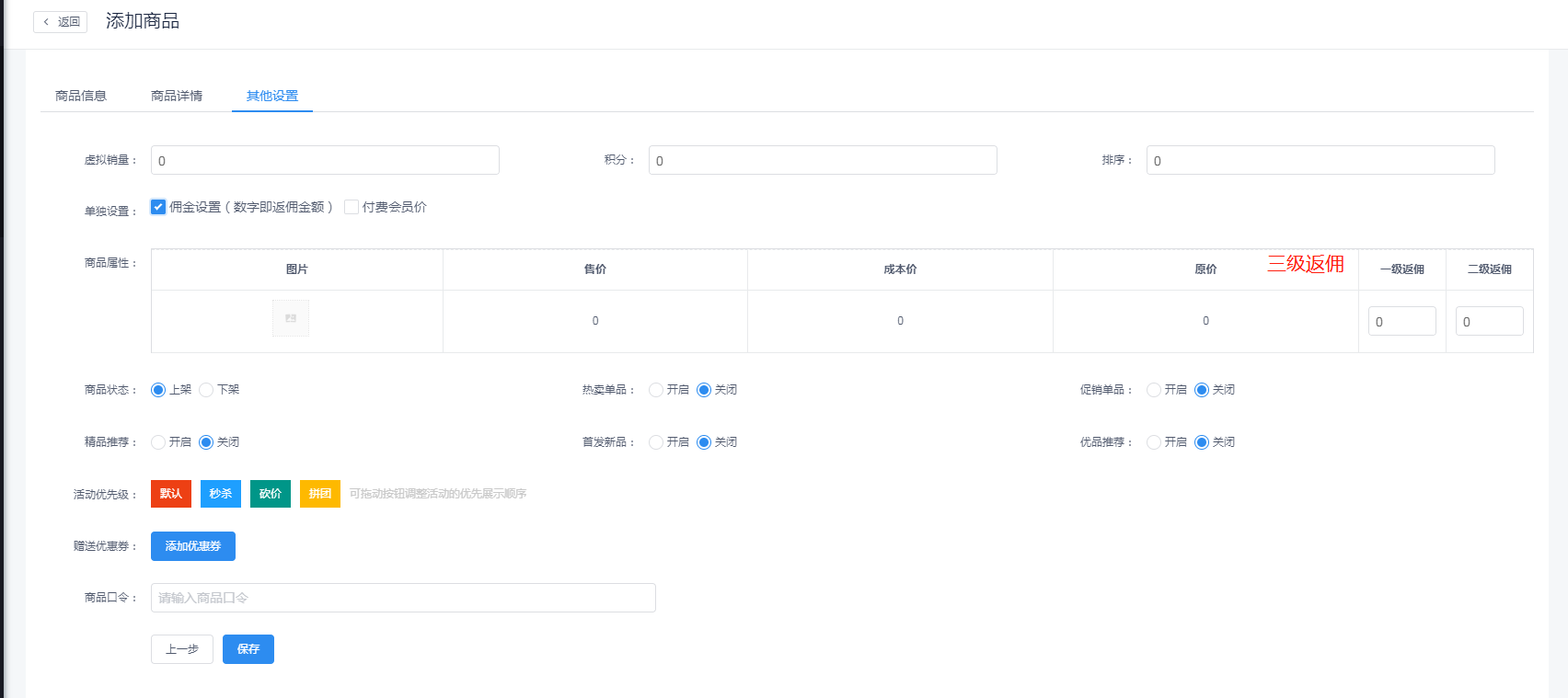Click the 上一步 button
Screen dimensions: 1568x698
click(182, 649)
